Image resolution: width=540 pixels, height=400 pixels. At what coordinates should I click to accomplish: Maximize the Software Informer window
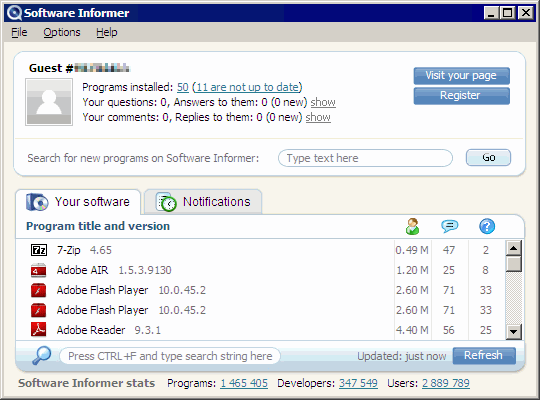(x=508, y=13)
